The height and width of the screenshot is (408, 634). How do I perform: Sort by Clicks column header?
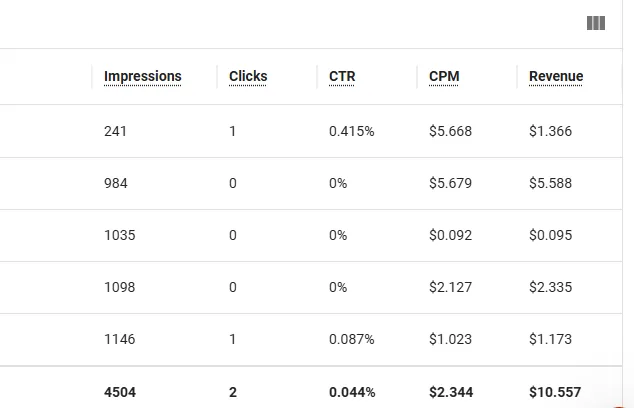pyautogui.click(x=248, y=76)
